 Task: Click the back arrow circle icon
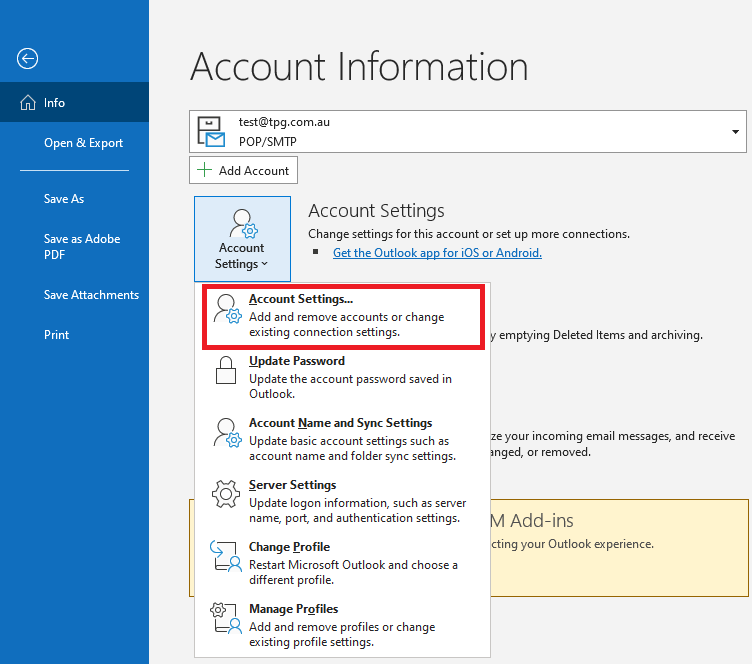[x=27, y=58]
